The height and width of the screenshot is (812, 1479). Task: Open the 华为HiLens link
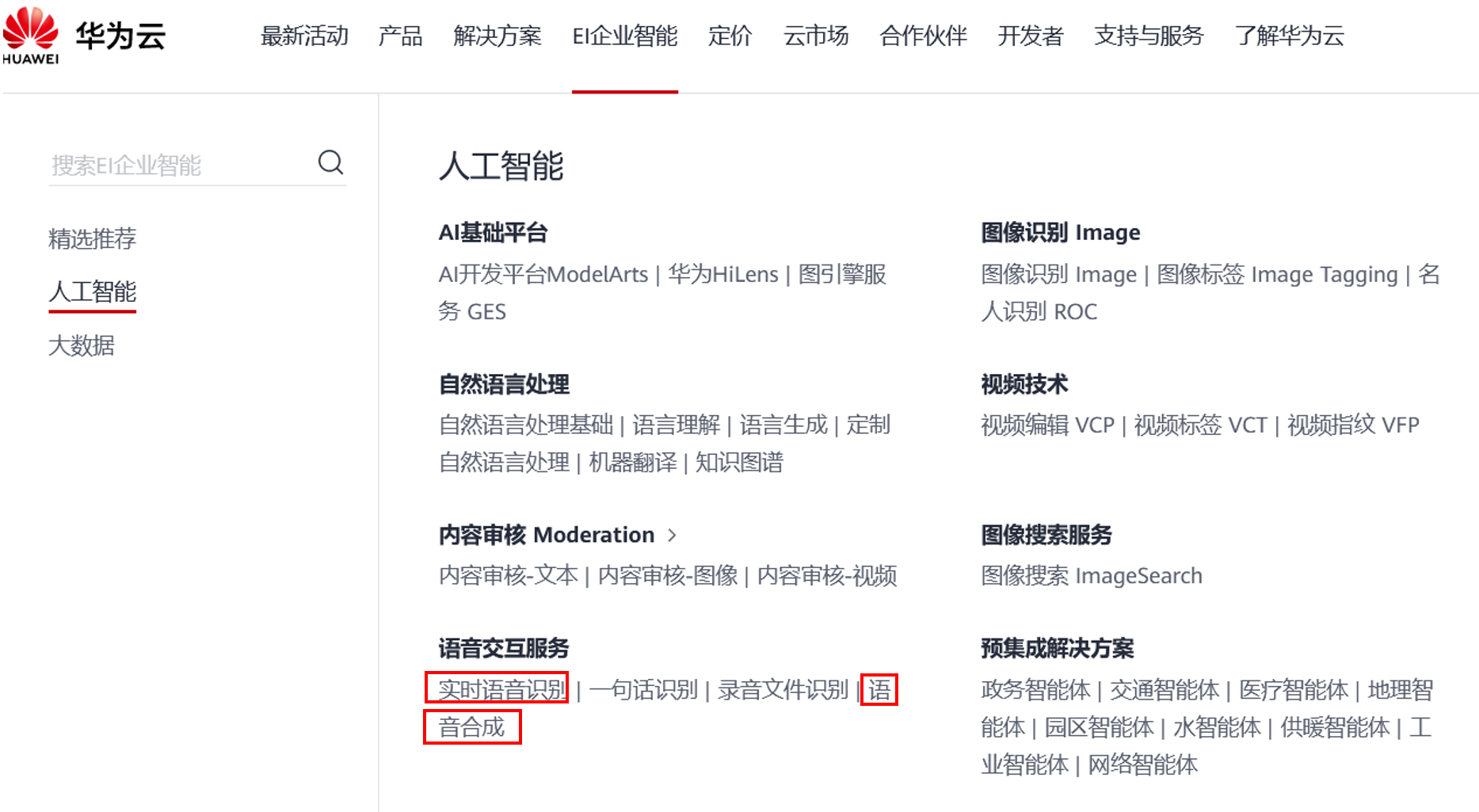tap(723, 274)
